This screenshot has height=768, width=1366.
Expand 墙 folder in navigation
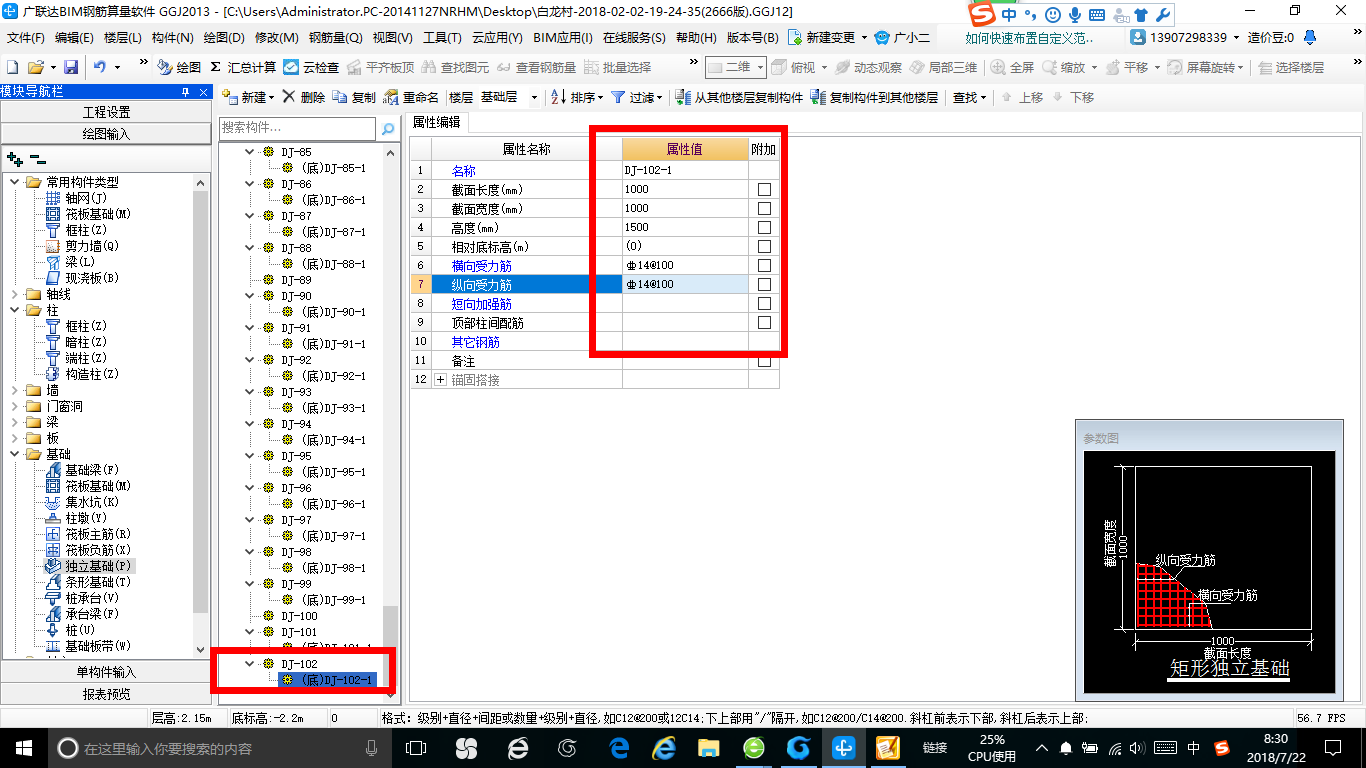(15, 390)
